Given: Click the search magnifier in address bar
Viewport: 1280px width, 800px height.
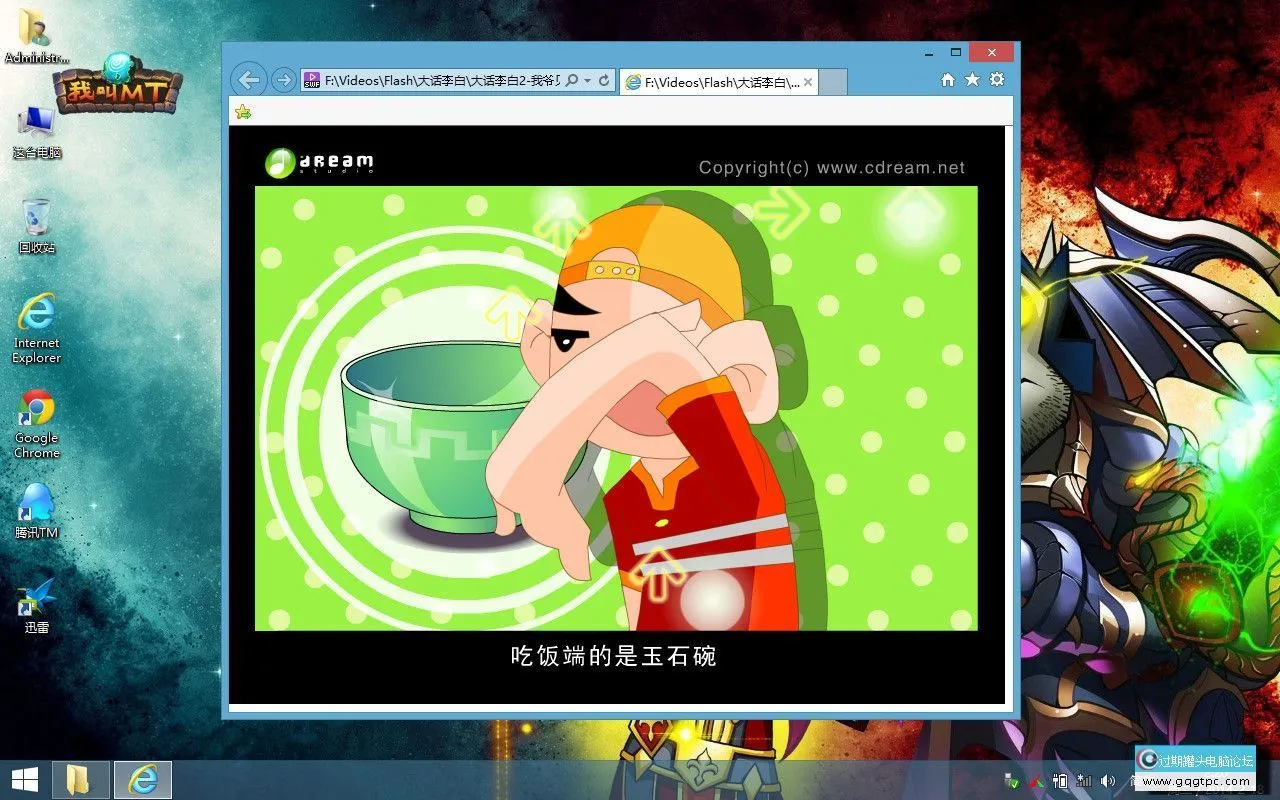Looking at the screenshot, I should coord(572,81).
